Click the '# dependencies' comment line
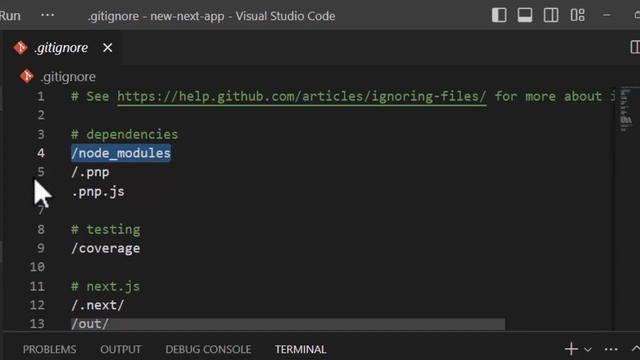Screen dimensions: 640x360 (124, 134)
